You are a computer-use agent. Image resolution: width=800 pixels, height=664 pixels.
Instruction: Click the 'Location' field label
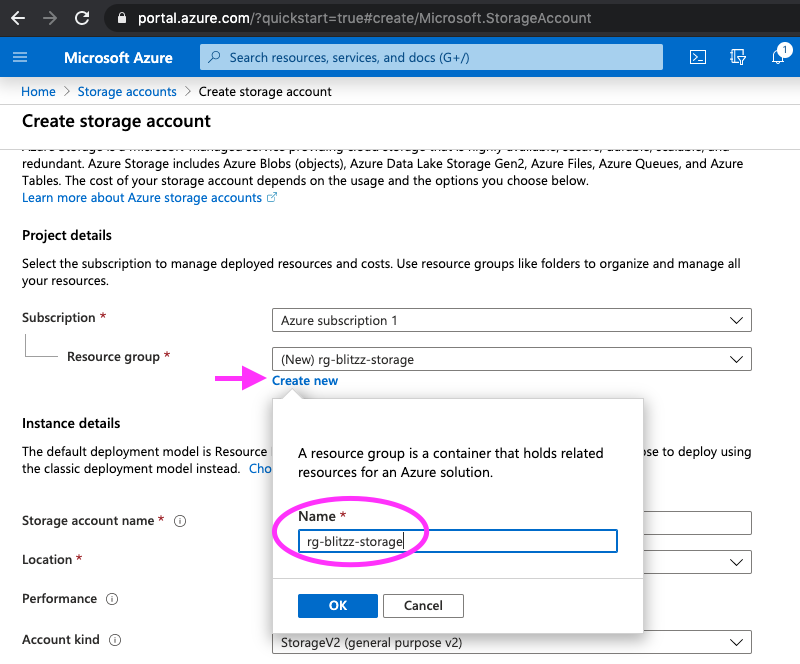click(x=47, y=560)
